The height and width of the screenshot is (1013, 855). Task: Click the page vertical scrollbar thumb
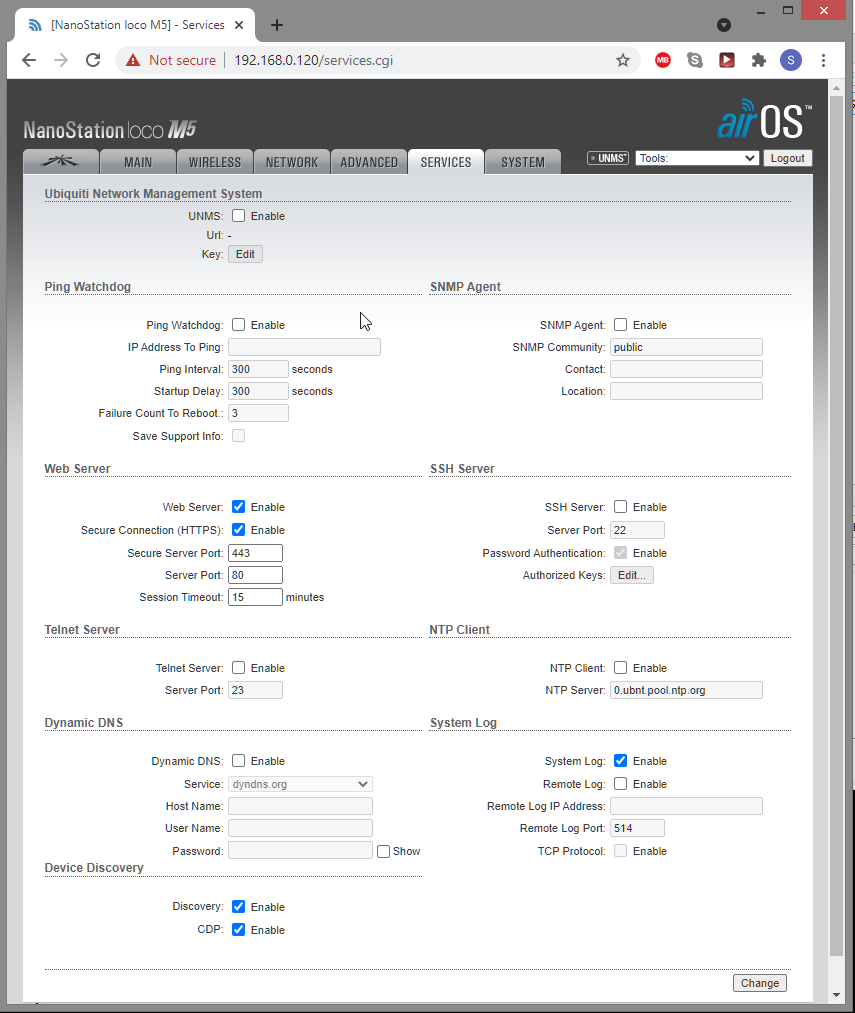coord(836,527)
